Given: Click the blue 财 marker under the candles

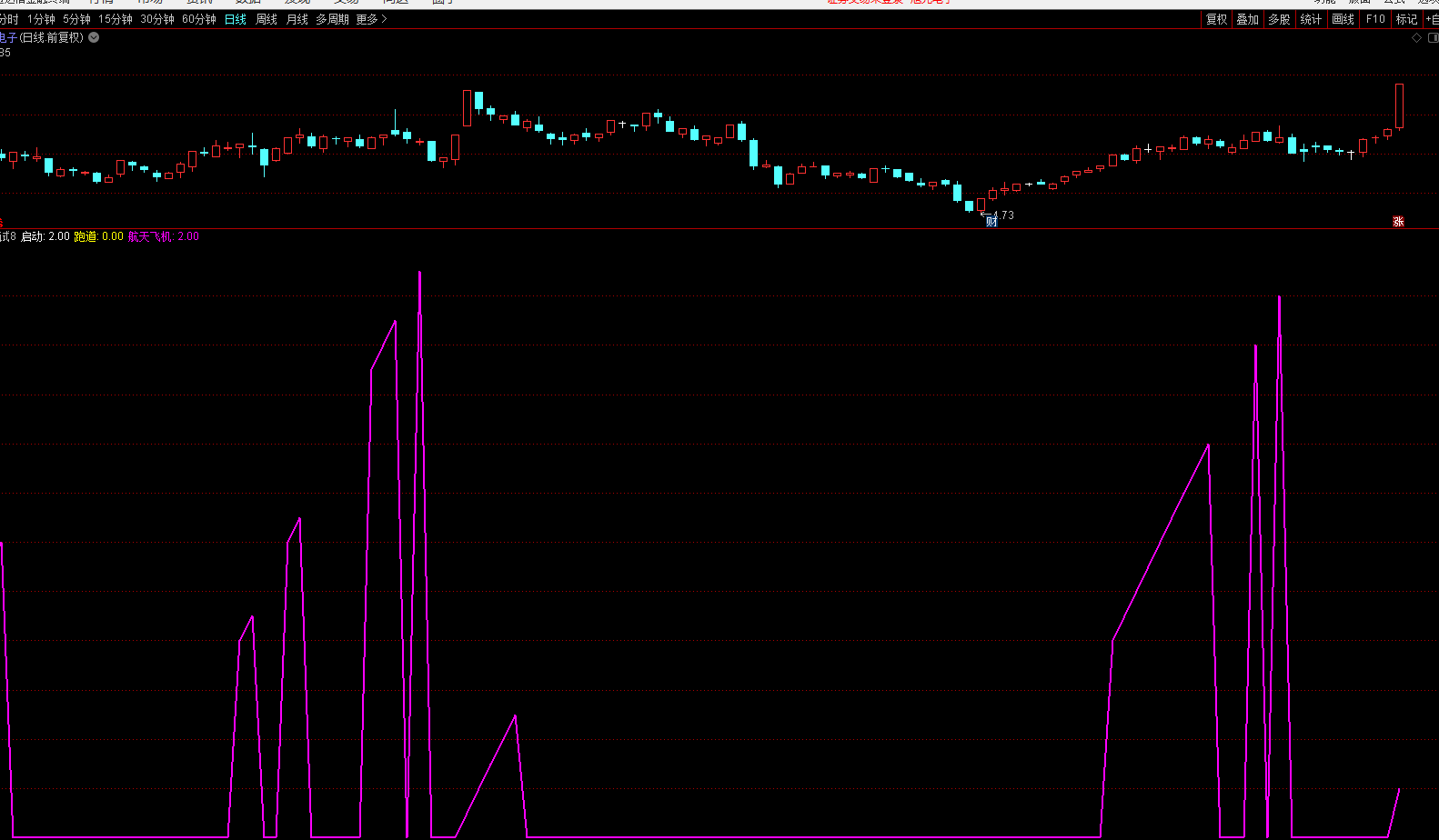Looking at the screenshot, I should point(991,221).
